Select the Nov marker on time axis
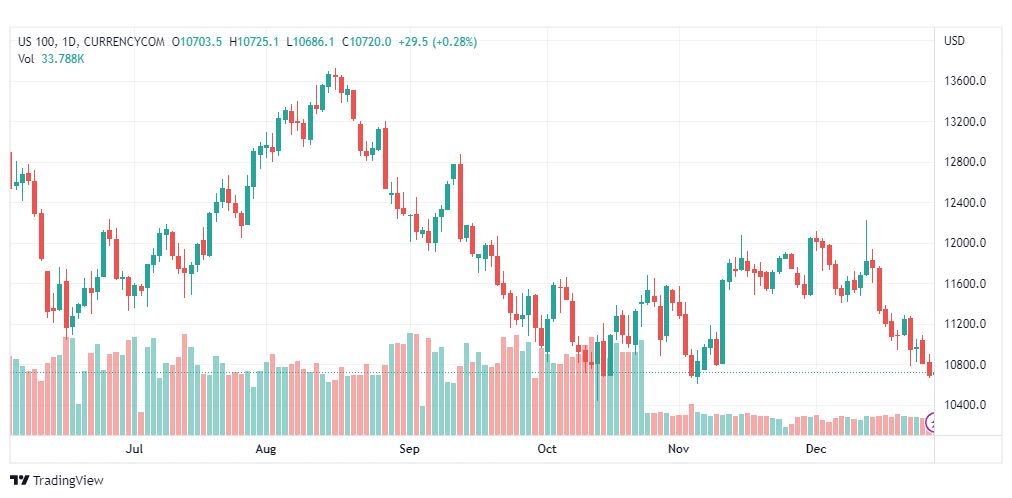 [x=679, y=450]
